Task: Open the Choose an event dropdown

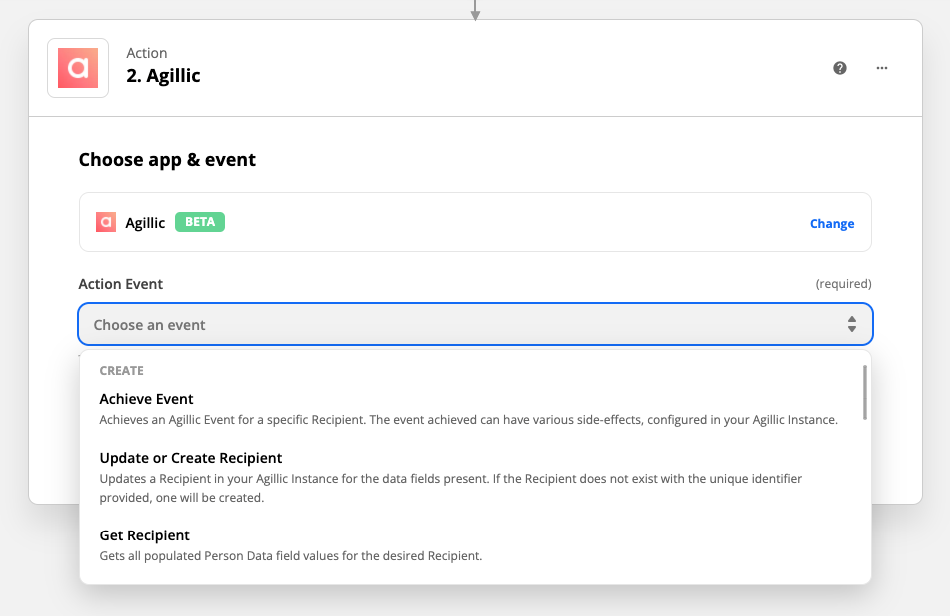Action: (x=475, y=324)
